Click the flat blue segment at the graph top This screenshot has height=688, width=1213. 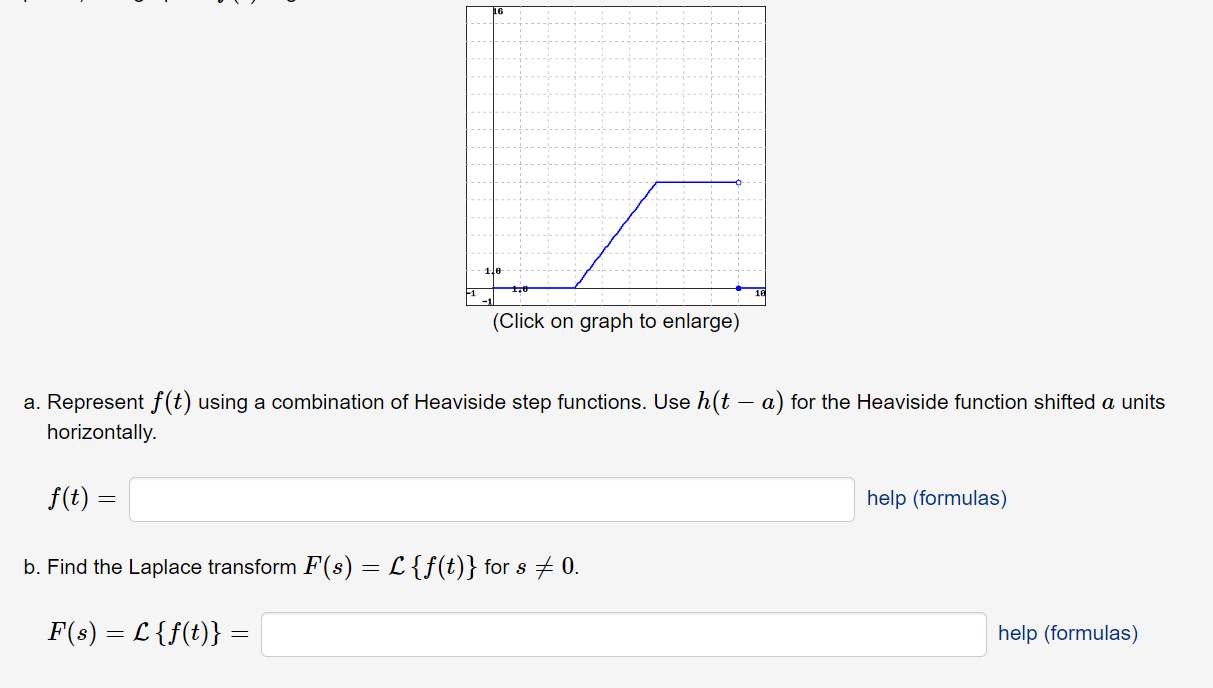click(x=695, y=182)
